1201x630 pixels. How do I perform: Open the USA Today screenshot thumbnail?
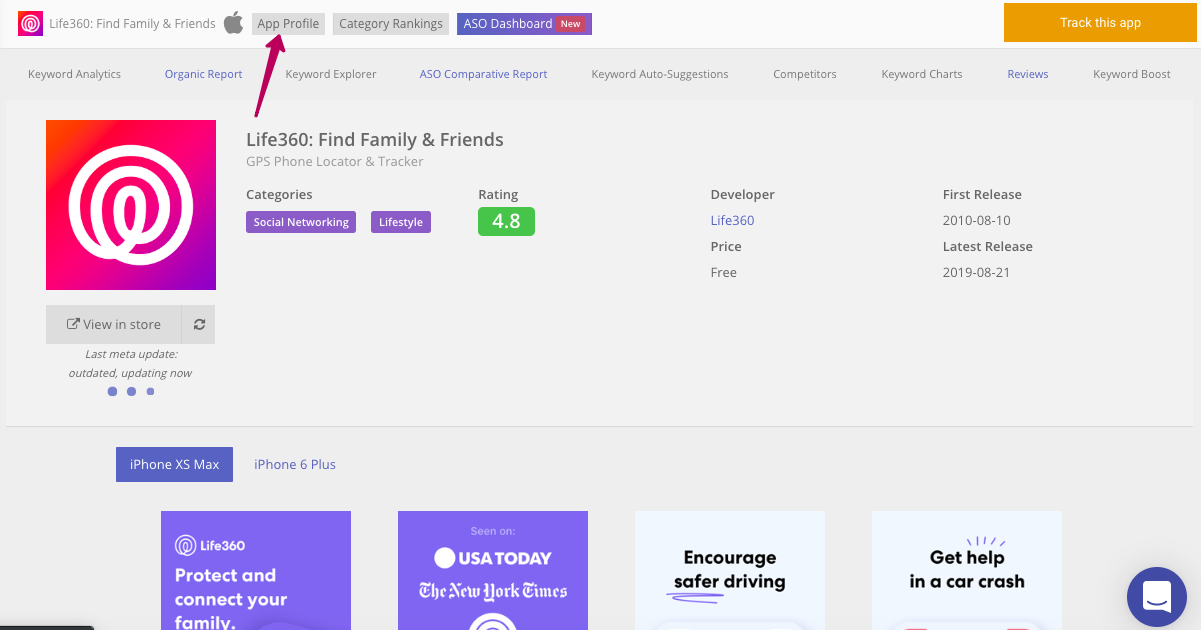(493, 570)
